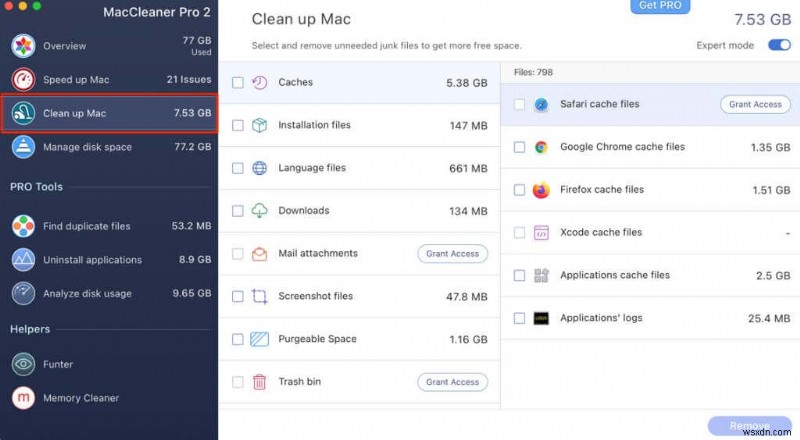Click the Safari compass icon
The width and height of the screenshot is (800, 440).
tap(541, 105)
